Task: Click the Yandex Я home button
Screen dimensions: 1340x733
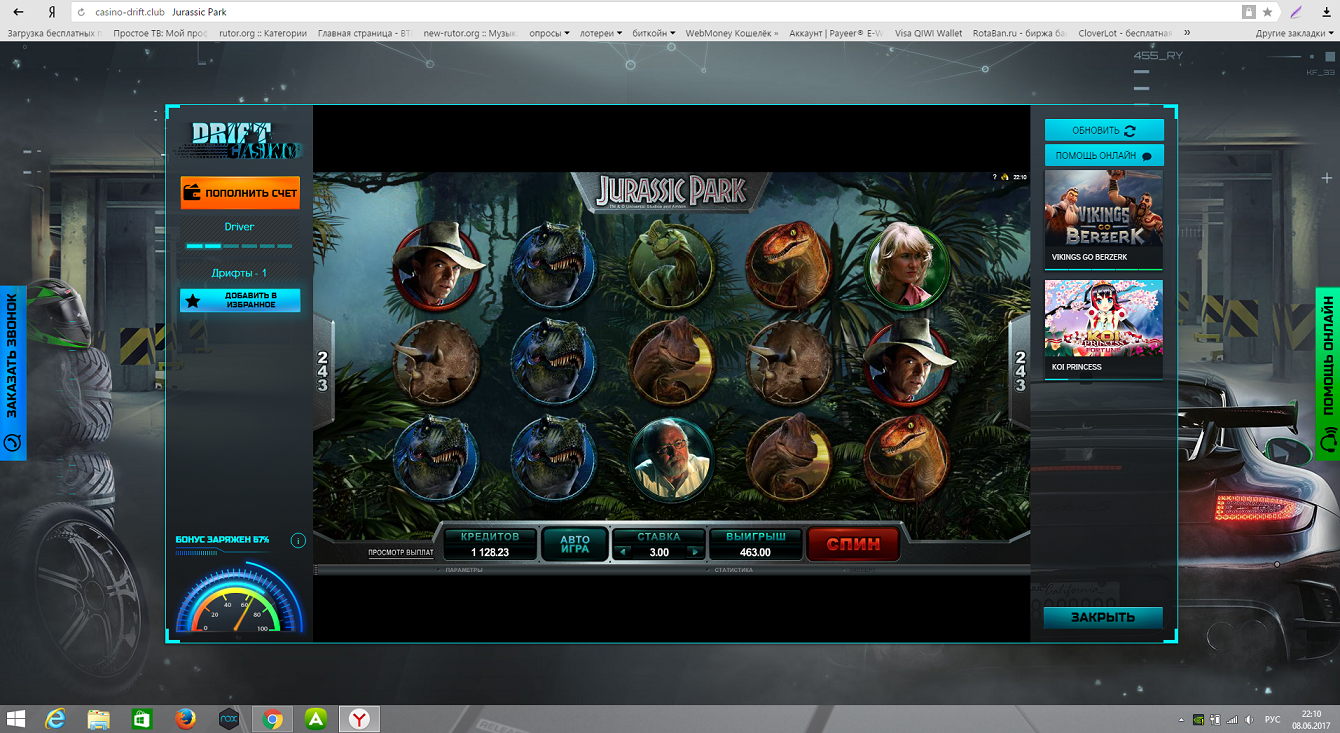Action: (x=51, y=12)
